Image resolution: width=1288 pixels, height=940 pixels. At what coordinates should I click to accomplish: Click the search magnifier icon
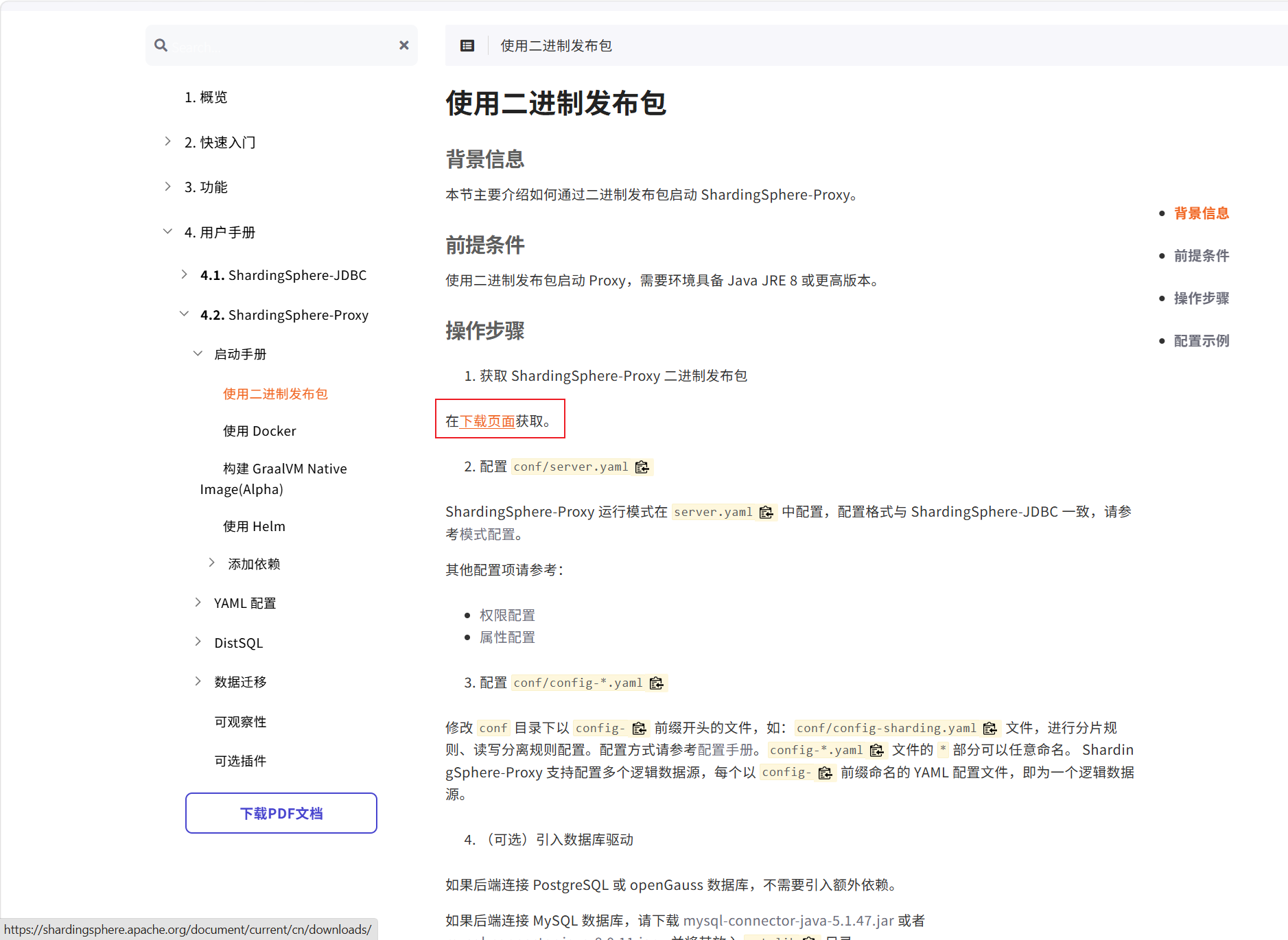[161, 45]
